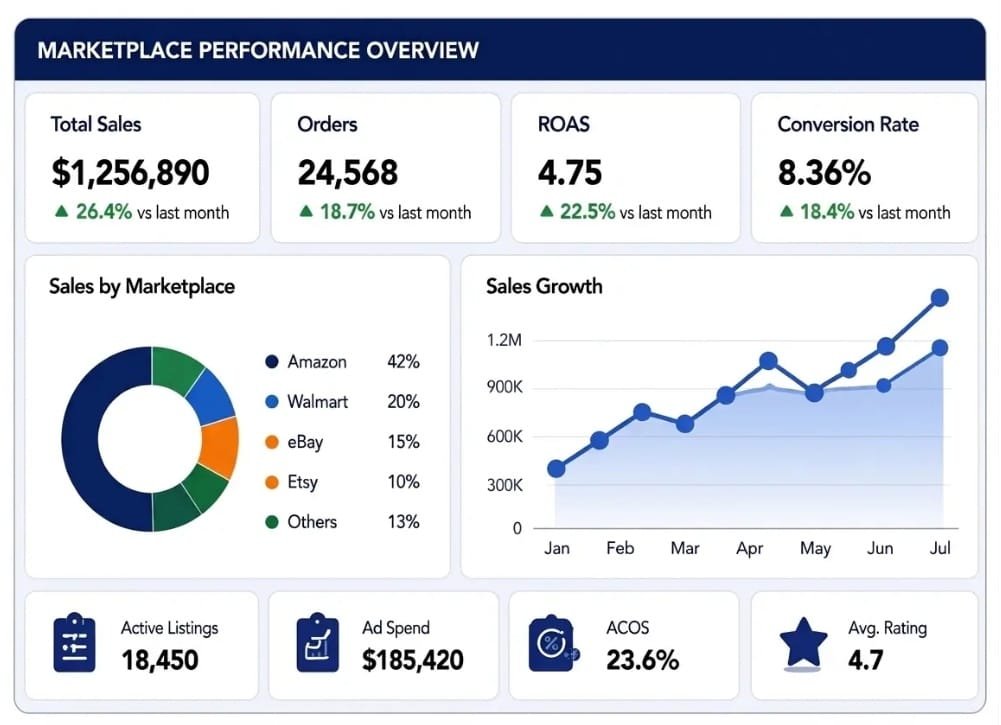Select the April peak data point
1001x725 pixels.
(769, 361)
